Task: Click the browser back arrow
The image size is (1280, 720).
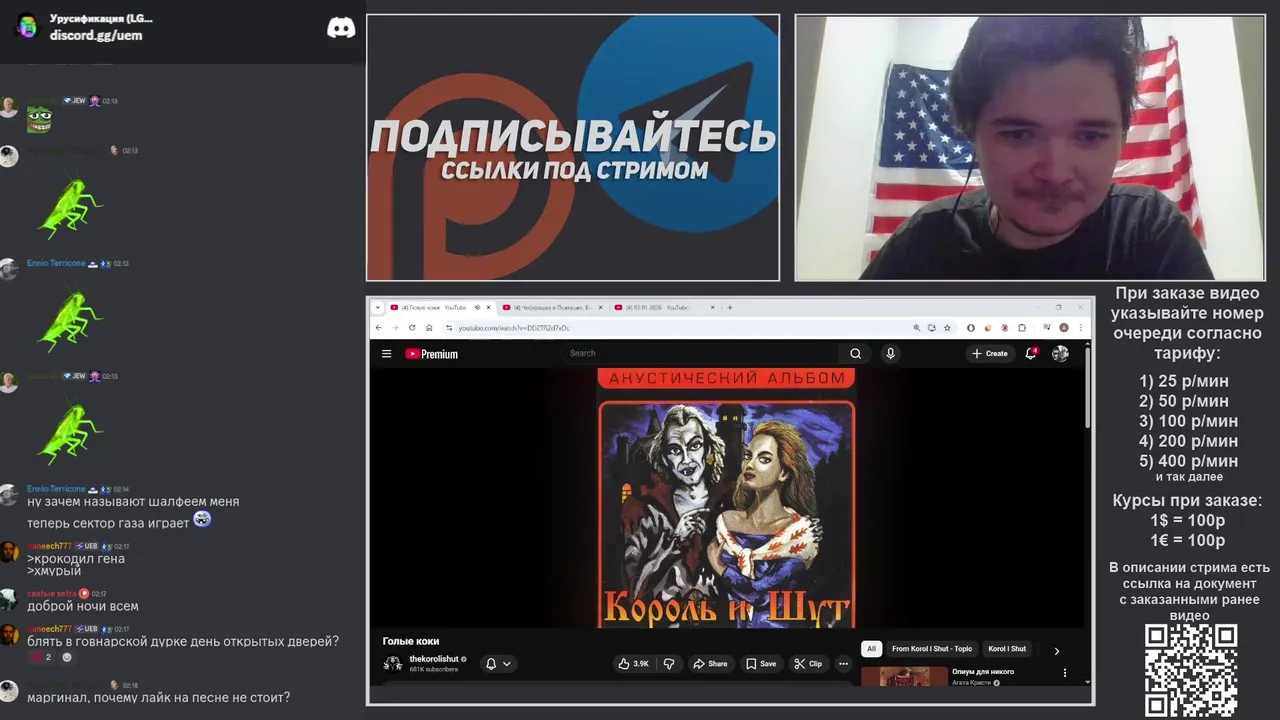Action: pyautogui.click(x=378, y=327)
